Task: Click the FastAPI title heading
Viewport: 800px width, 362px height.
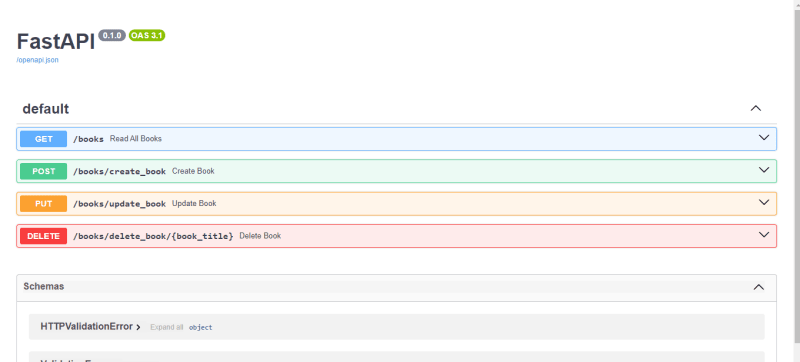Action: 56,42
